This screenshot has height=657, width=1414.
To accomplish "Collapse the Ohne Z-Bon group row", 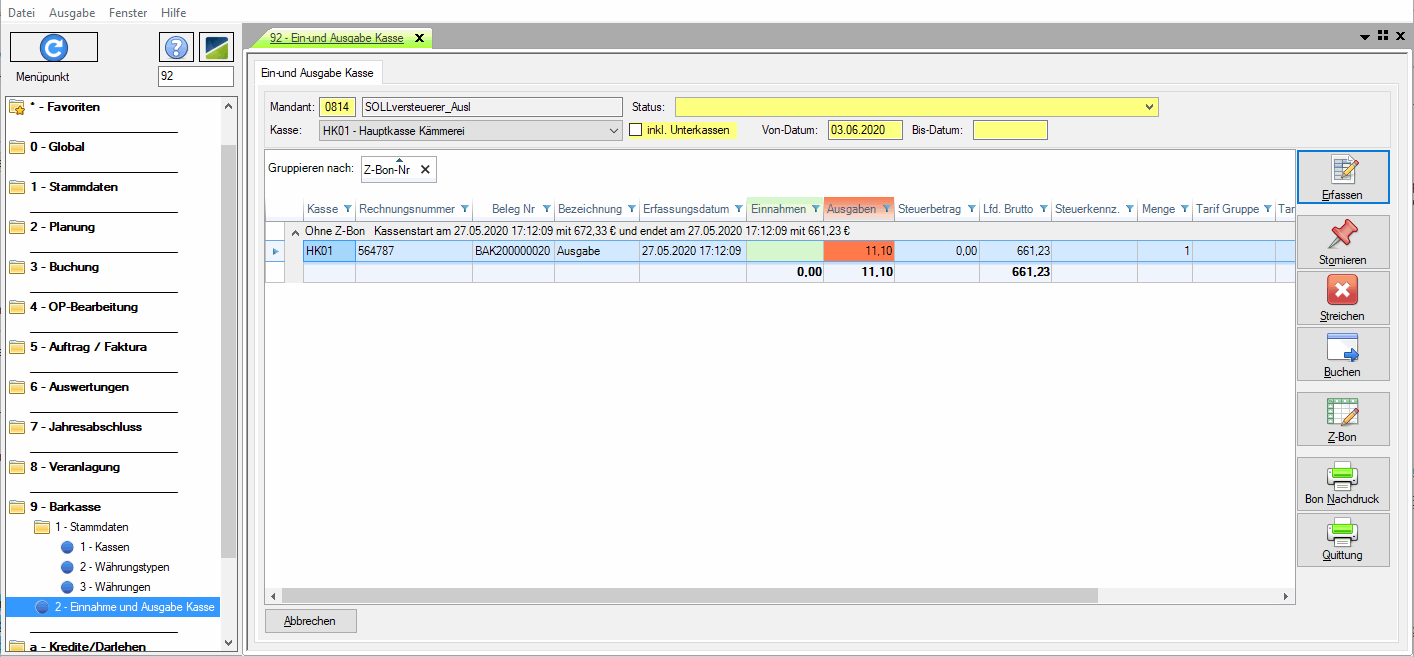I will [295, 231].
